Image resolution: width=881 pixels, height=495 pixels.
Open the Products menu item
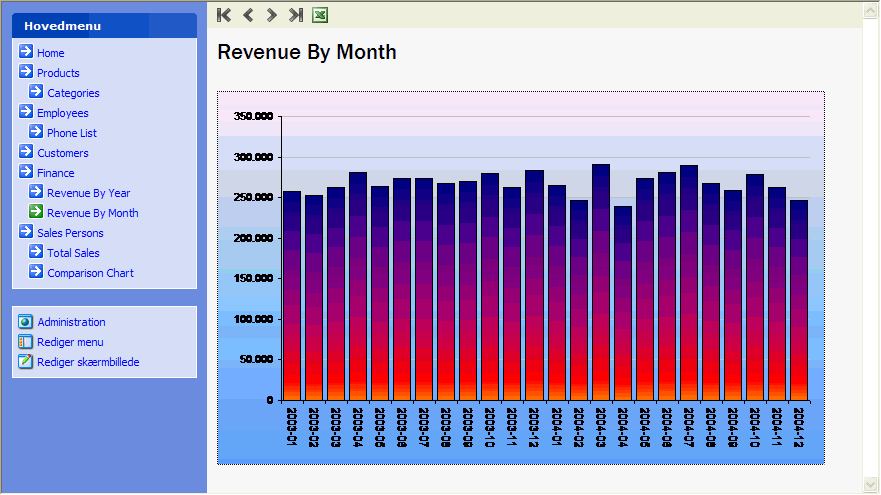pos(58,73)
